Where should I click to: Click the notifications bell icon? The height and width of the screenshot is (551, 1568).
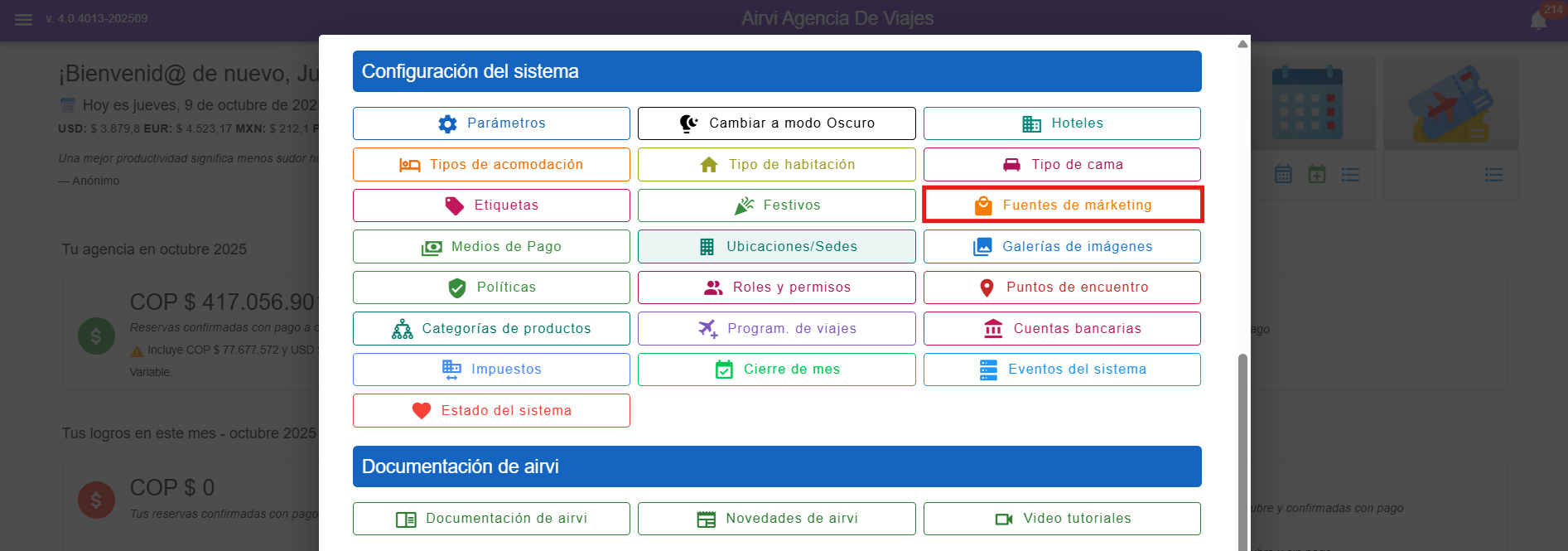click(1538, 20)
